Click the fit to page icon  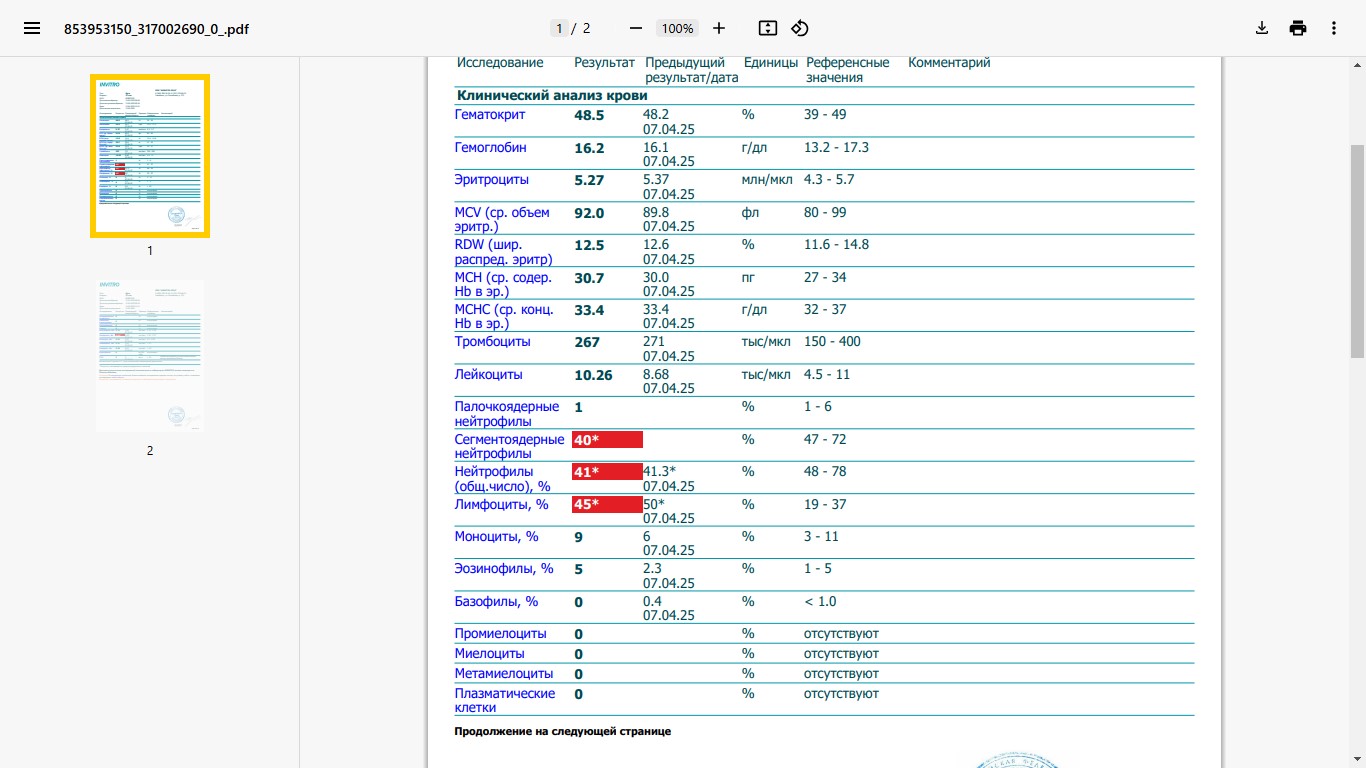(767, 28)
